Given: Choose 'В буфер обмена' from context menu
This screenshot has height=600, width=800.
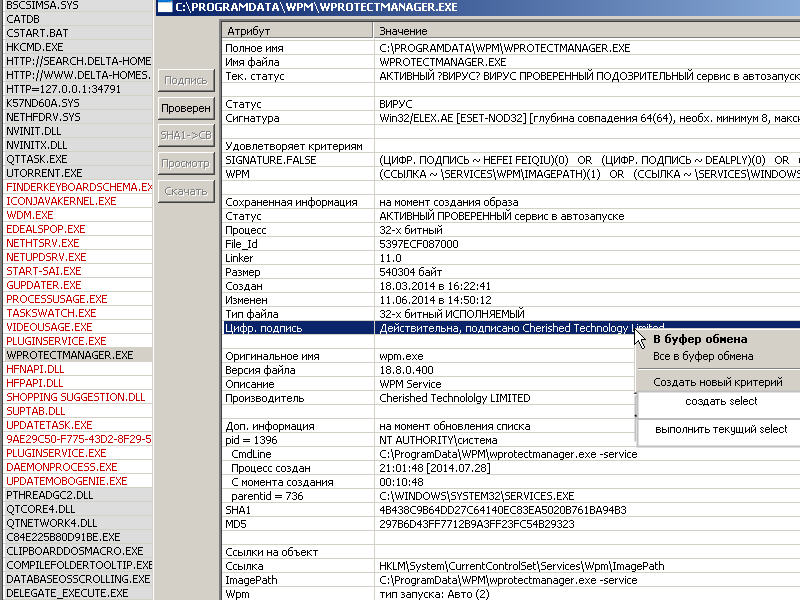Looking at the screenshot, I should click(700, 339).
